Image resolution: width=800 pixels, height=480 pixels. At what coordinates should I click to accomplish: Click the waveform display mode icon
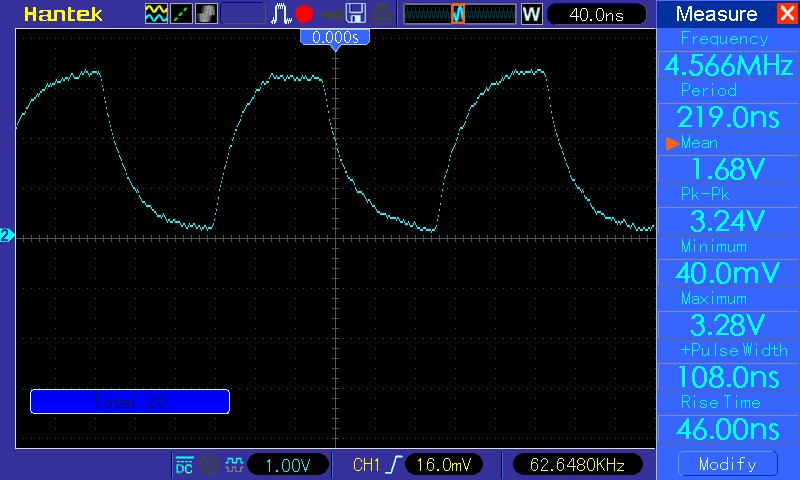coord(157,14)
